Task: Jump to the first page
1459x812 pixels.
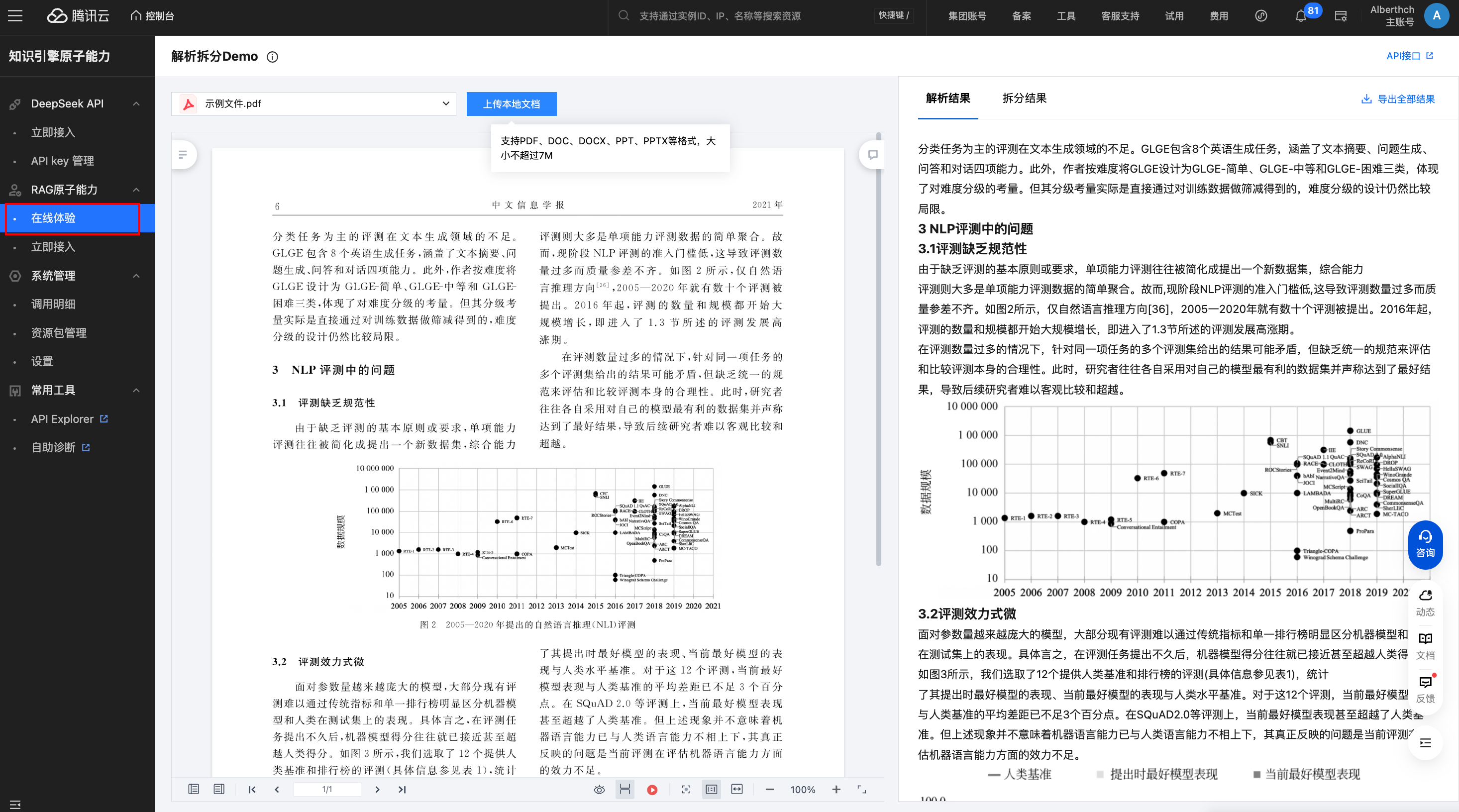Action: (252, 789)
